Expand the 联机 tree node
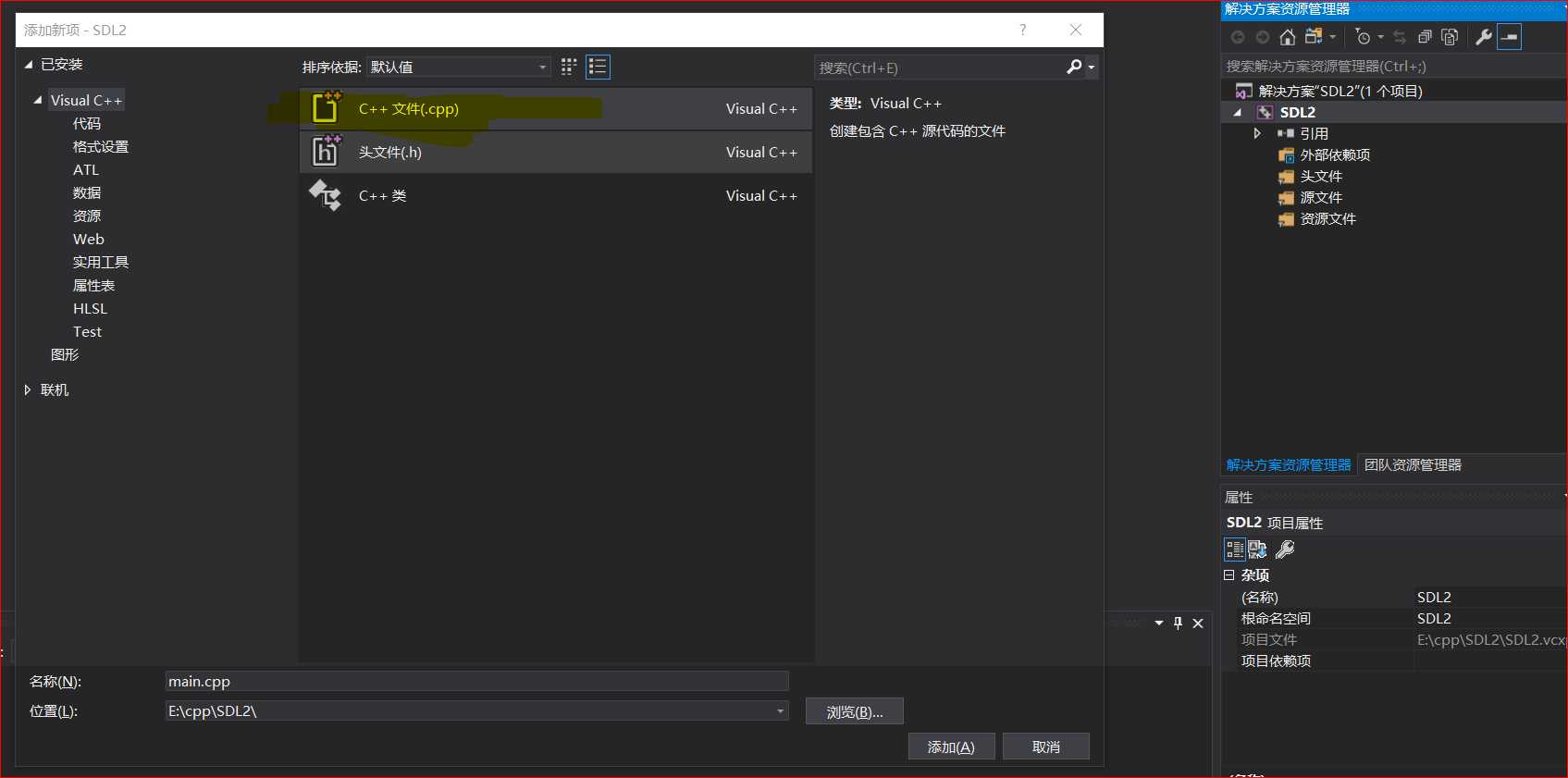1568x778 pixels. 28,390
